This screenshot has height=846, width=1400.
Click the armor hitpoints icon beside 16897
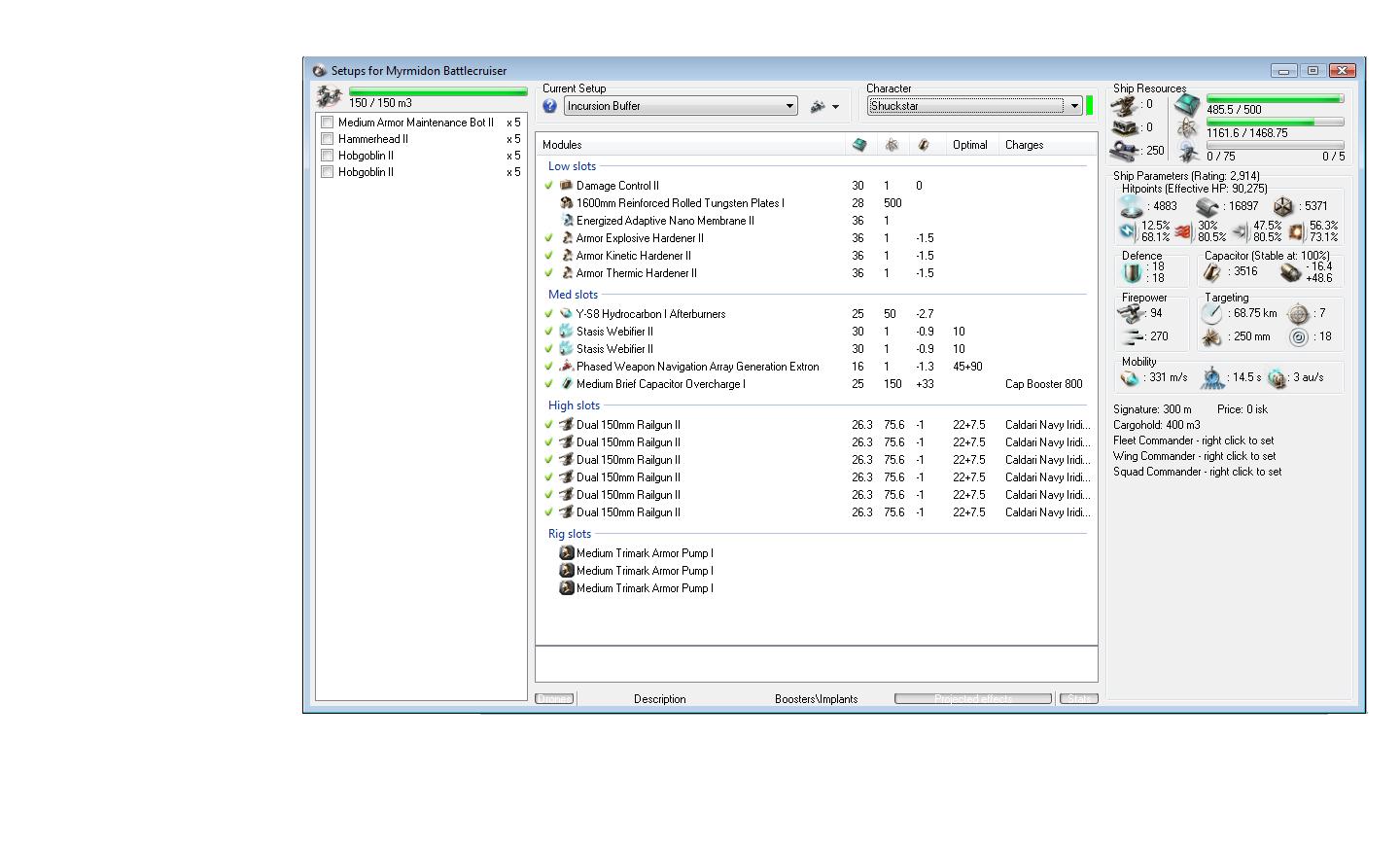[x=1207, y=206]
